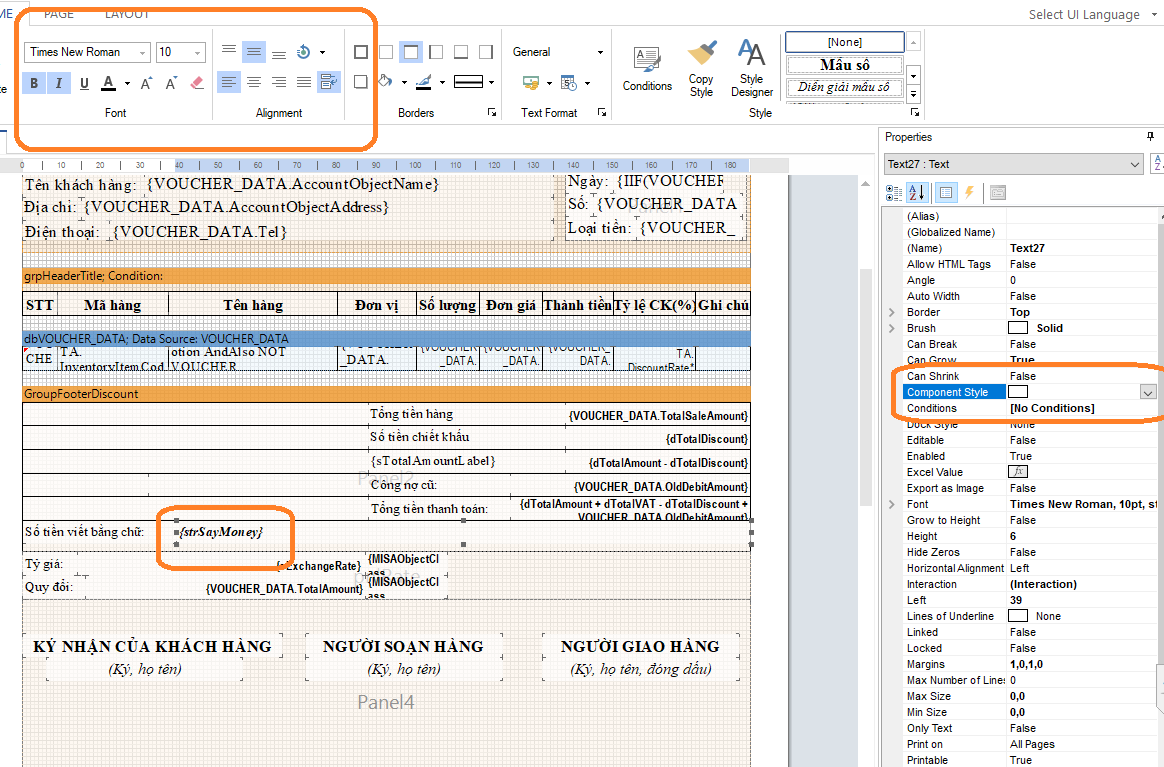Click the fill bucket background icon
1164x767 pixels.
(385, 82)
